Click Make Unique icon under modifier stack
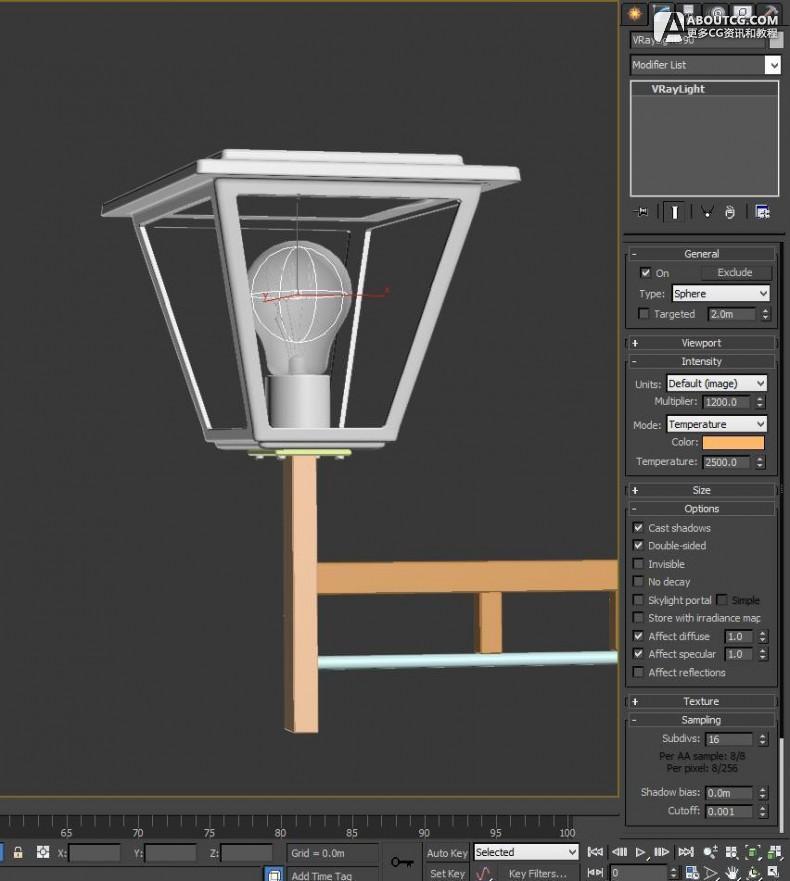This screenshot has width=790, height=881. (x=706, y=212)
